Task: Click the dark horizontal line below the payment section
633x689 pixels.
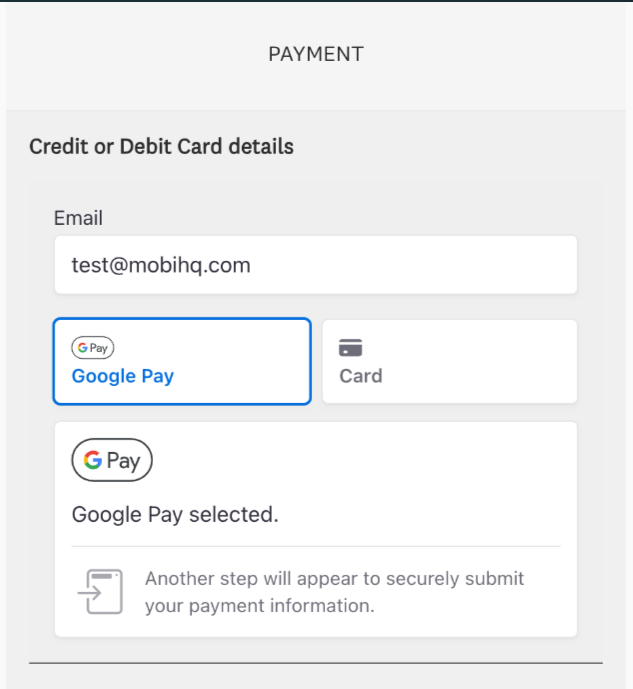Action: tap(316, 663)
